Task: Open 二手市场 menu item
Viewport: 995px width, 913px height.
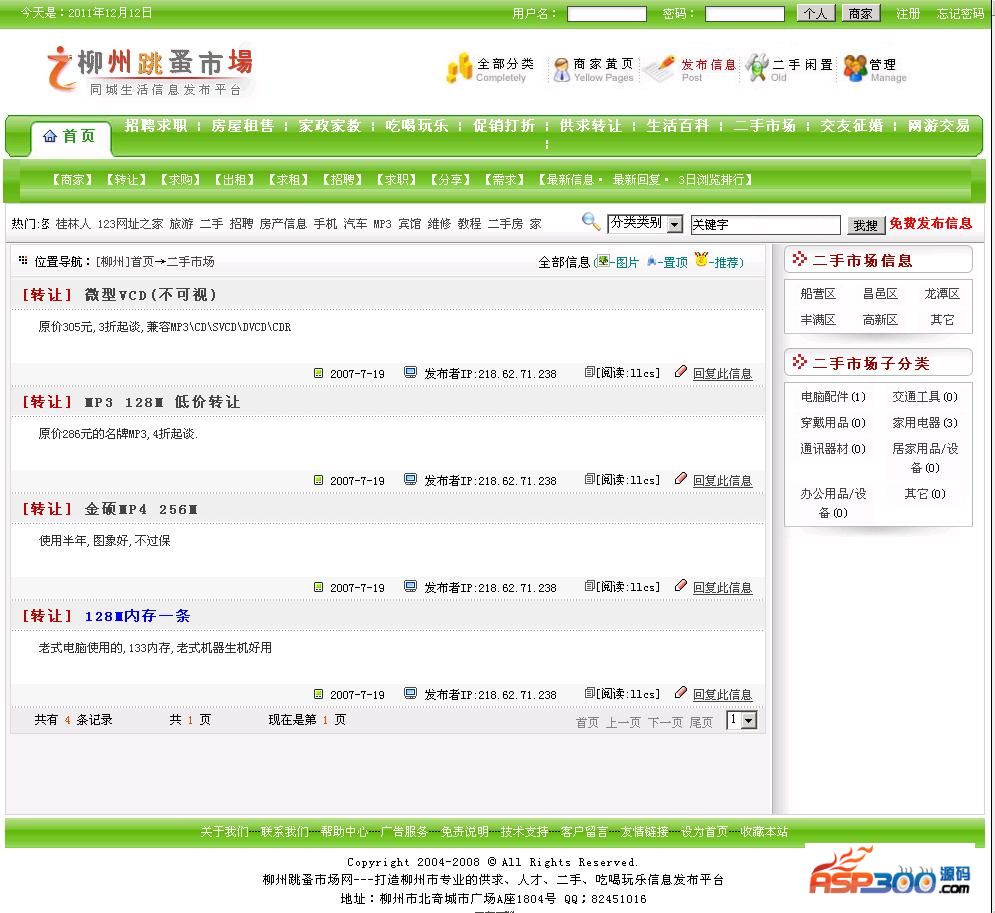Action: point(765,126)
